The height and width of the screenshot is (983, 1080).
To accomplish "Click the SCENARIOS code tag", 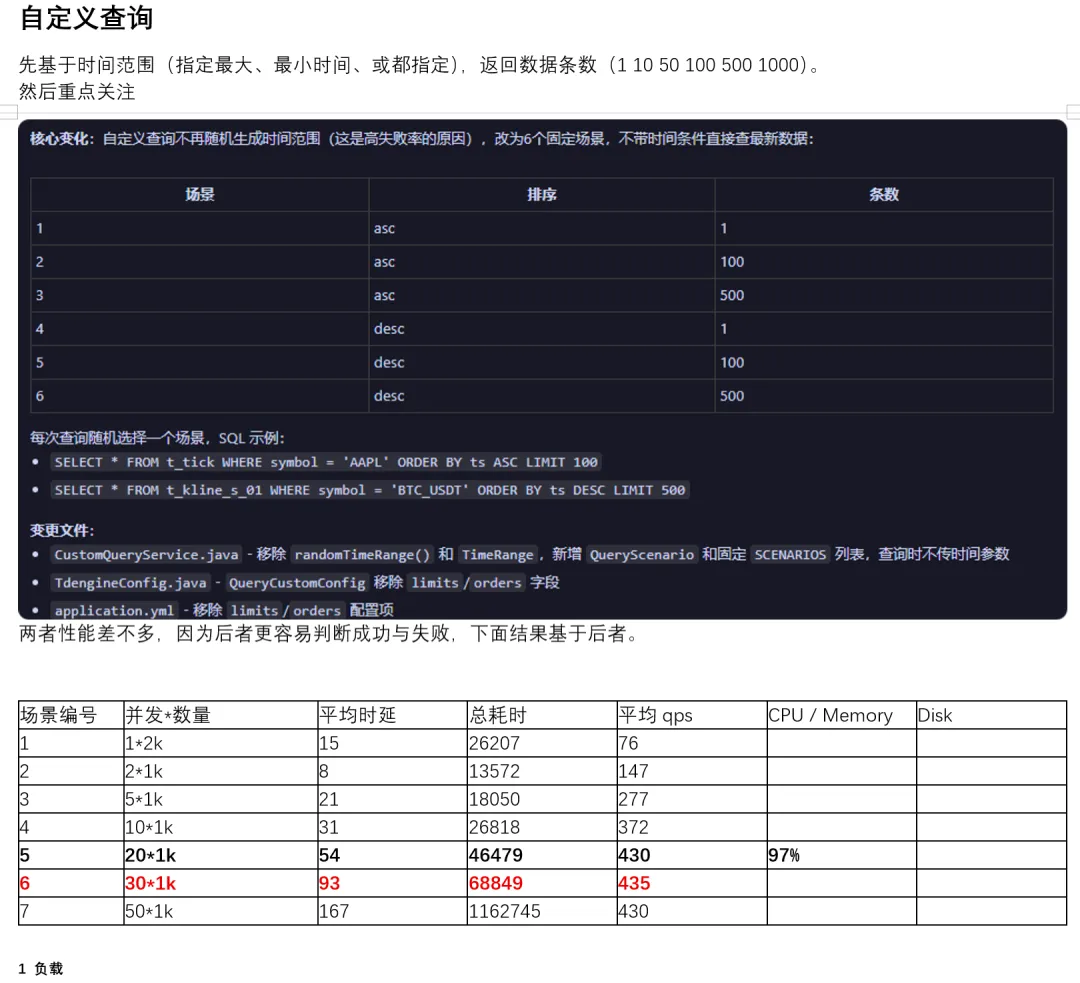I will pos(790,555).
